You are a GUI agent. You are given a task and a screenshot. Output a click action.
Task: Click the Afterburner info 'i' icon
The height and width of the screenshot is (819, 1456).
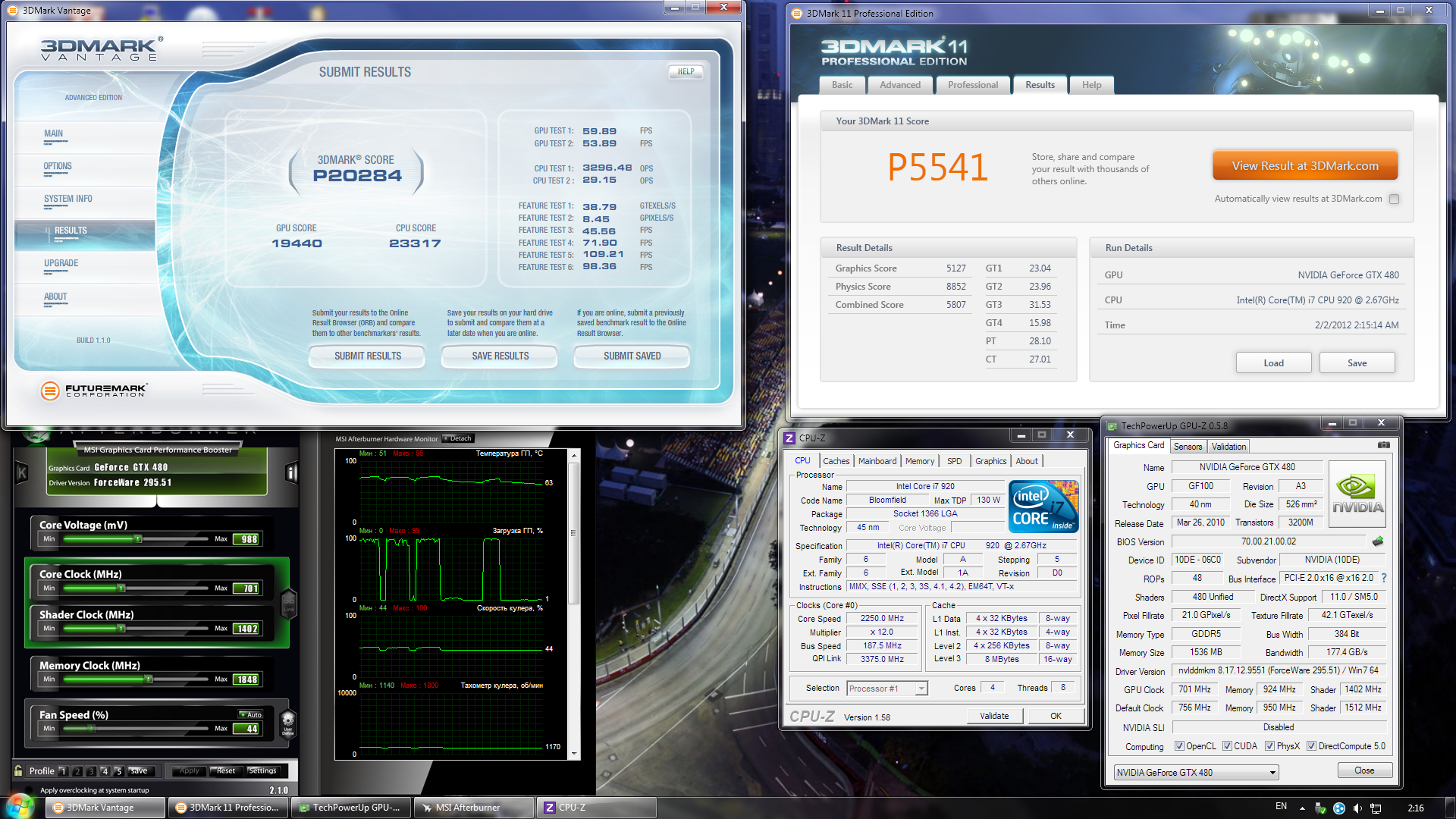coord(290,473)
